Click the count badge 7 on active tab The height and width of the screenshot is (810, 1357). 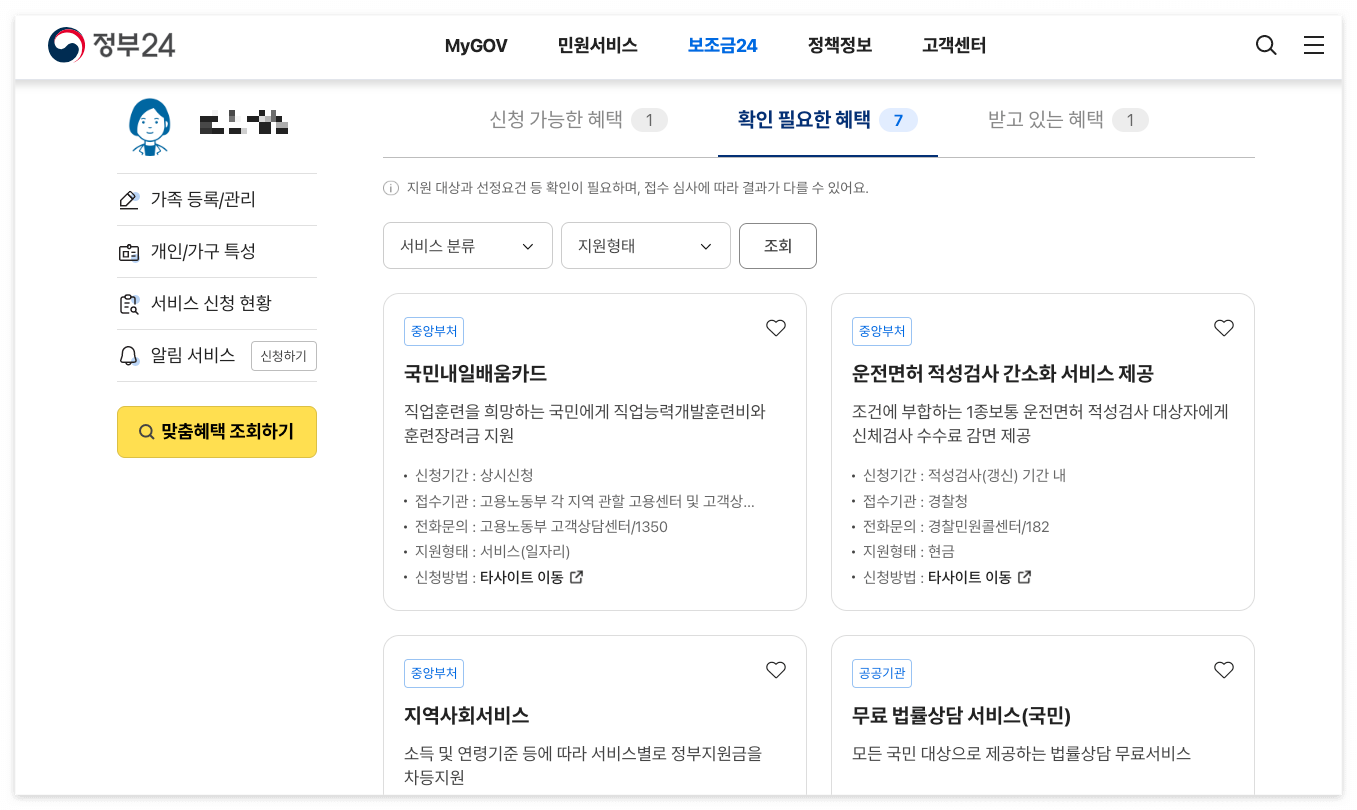tap(898, 121)
